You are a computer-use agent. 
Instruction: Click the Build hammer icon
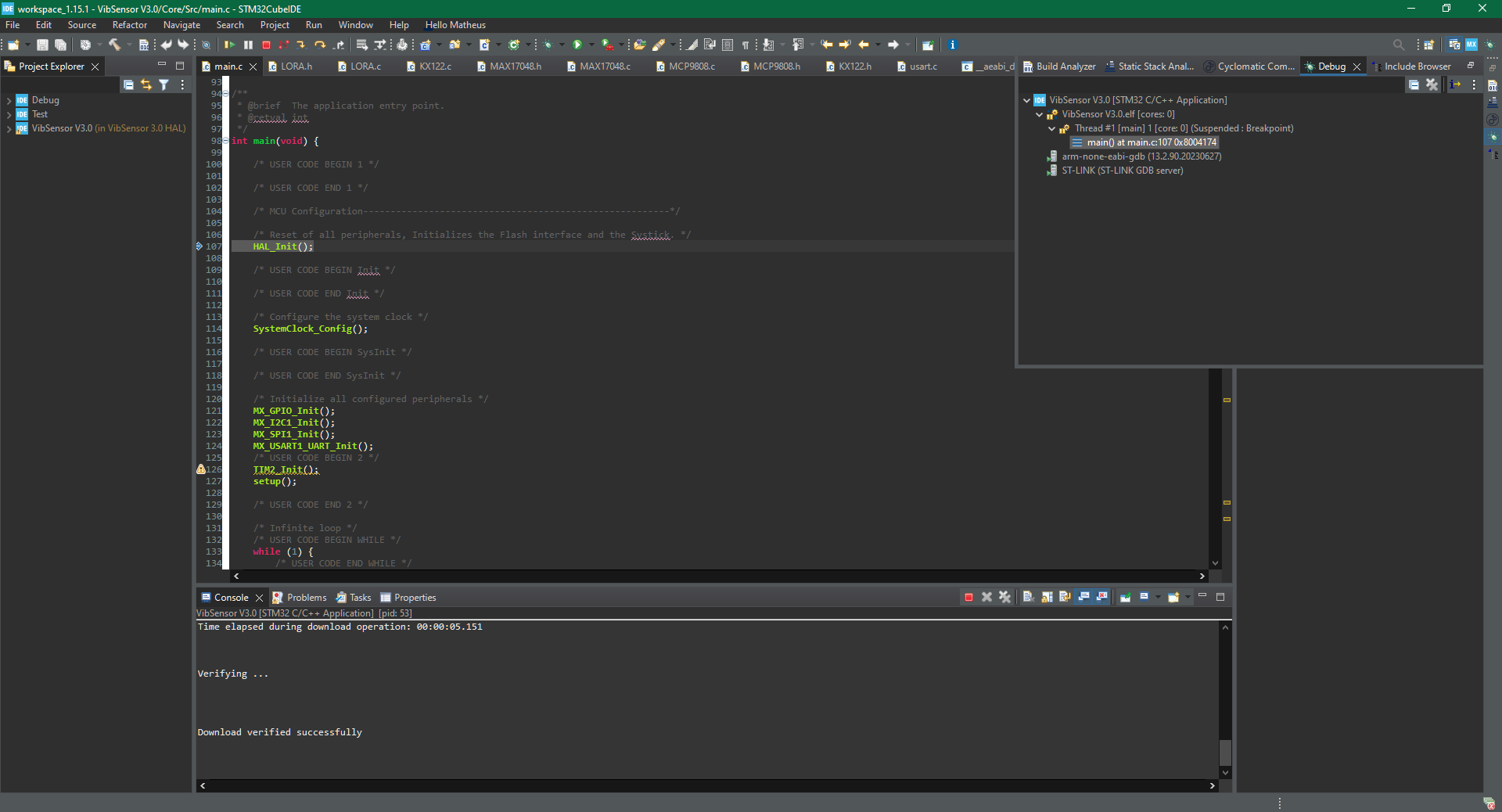point(114,45)
